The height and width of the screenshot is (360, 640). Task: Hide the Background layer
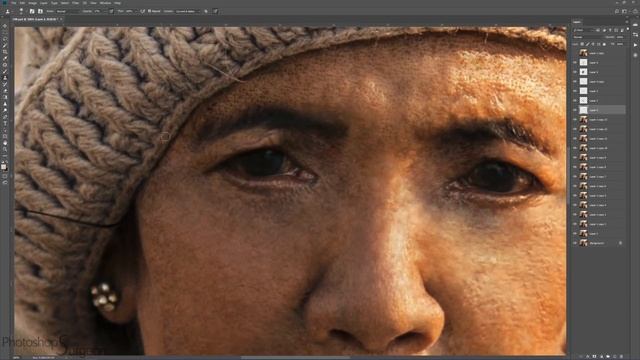click(575, 243)
